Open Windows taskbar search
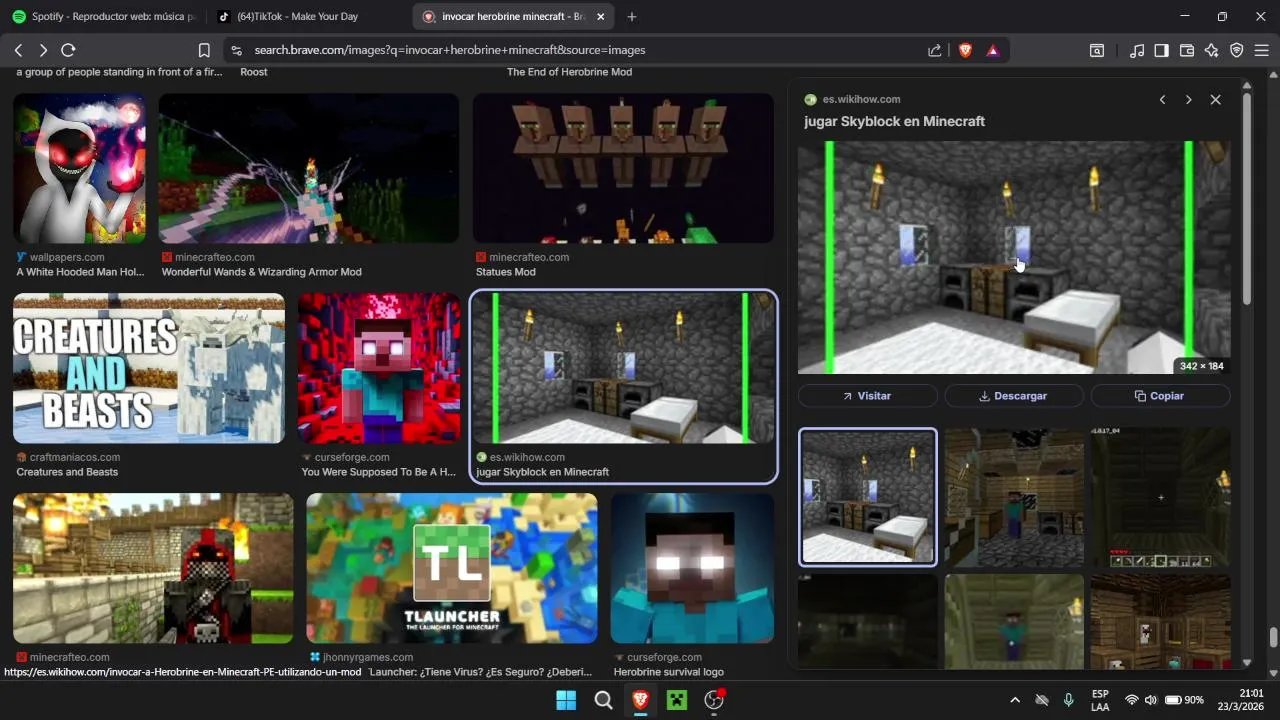 (603, 700)
